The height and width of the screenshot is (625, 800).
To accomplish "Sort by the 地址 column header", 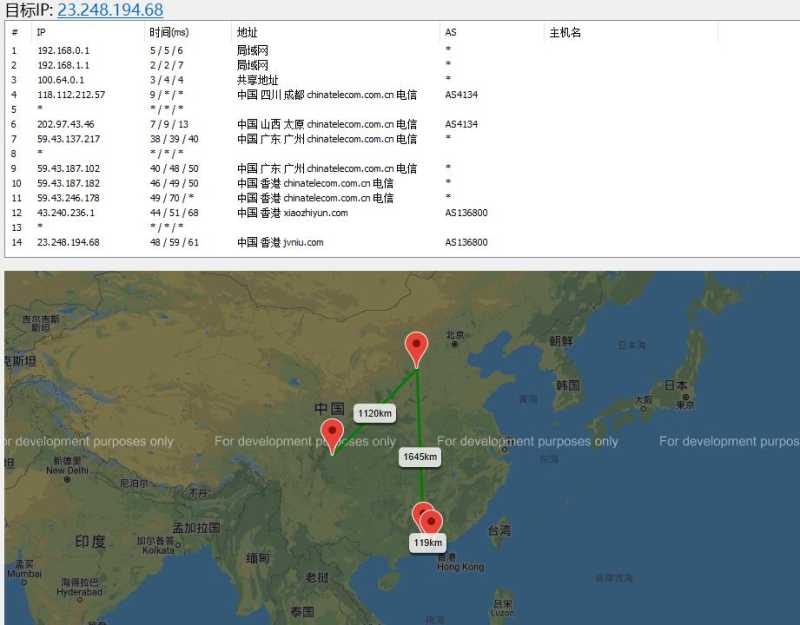I will [247, 33].
